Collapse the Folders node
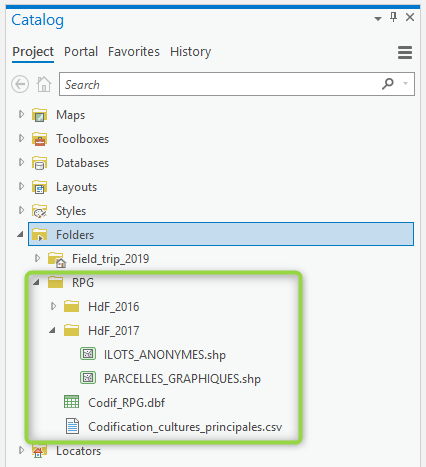Image resolution: width=426 pixels, height=467 pixels. point(20,235)
